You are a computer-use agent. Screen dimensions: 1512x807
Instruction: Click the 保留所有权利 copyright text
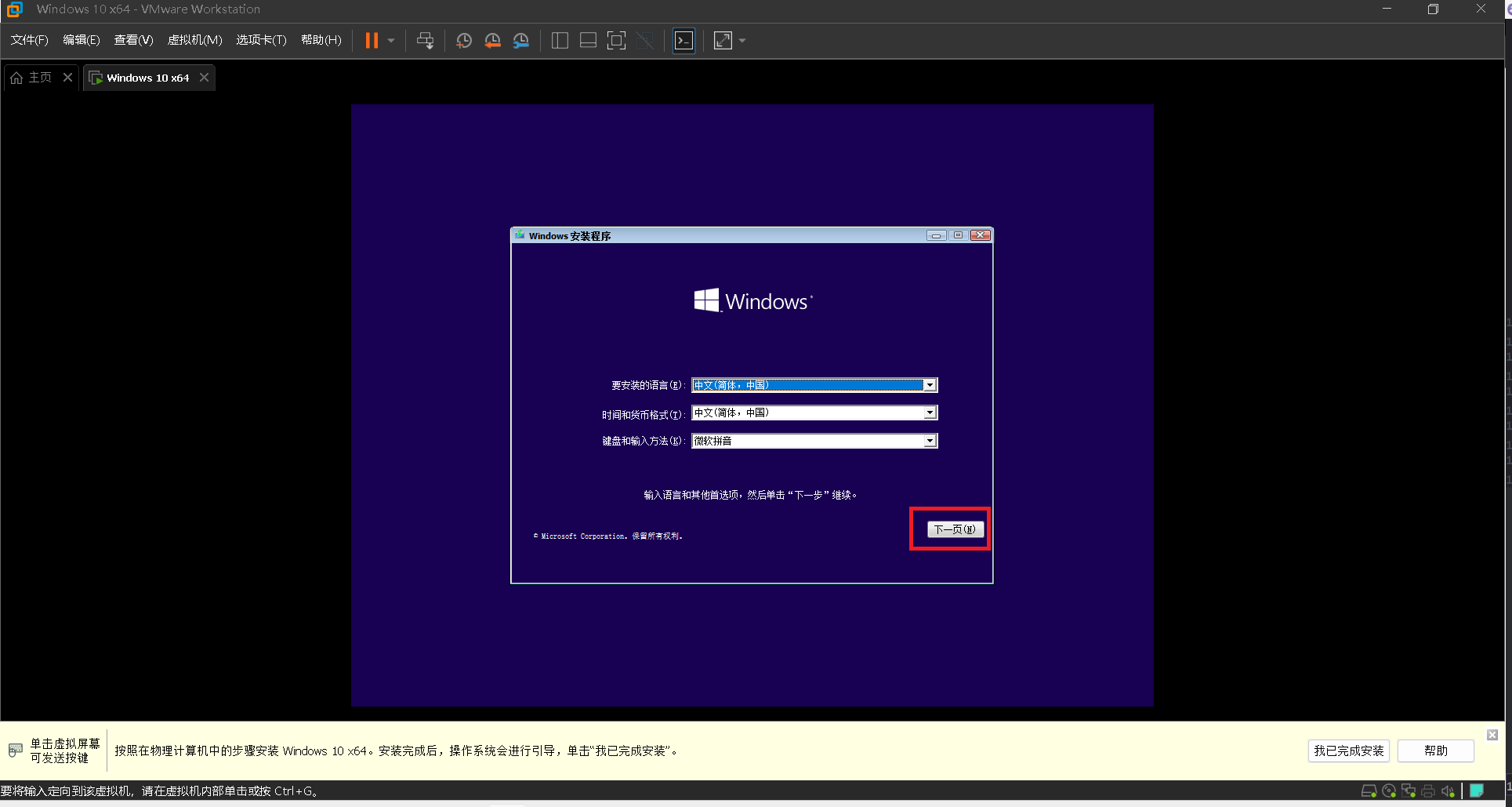click(657, 536)
